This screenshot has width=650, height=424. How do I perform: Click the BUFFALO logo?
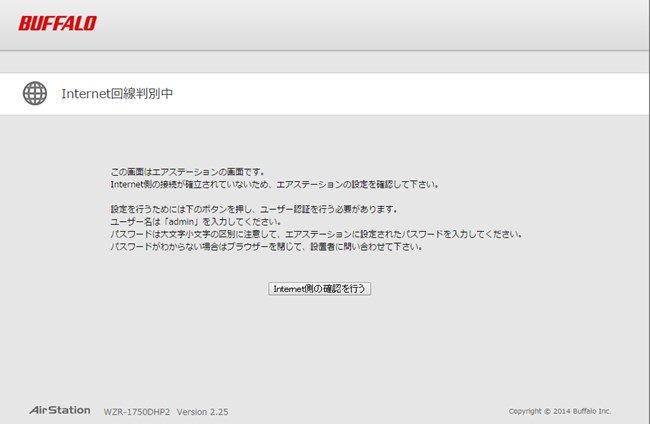(58, 23)
